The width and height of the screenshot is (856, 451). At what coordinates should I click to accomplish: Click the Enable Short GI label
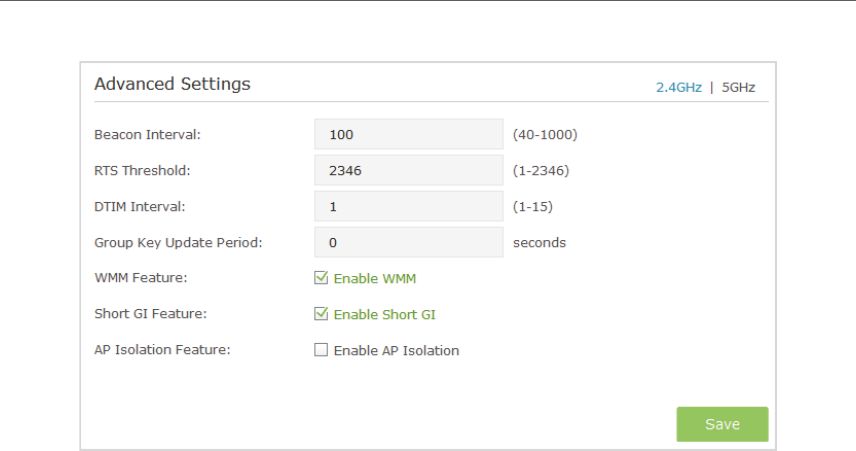coord(384,314)
